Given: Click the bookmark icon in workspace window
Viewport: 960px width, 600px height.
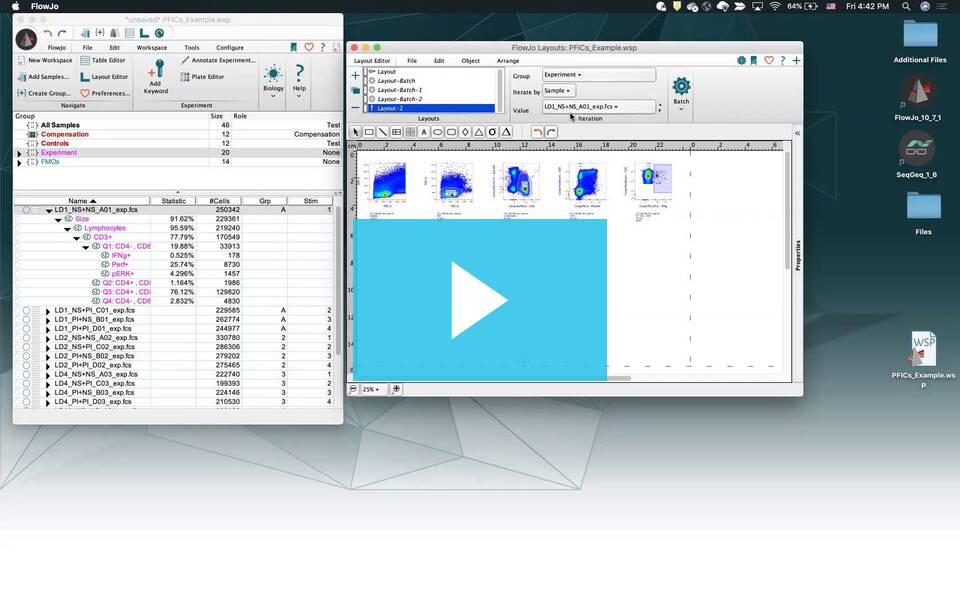Looking at the screenshot, I should pos(294,47).
